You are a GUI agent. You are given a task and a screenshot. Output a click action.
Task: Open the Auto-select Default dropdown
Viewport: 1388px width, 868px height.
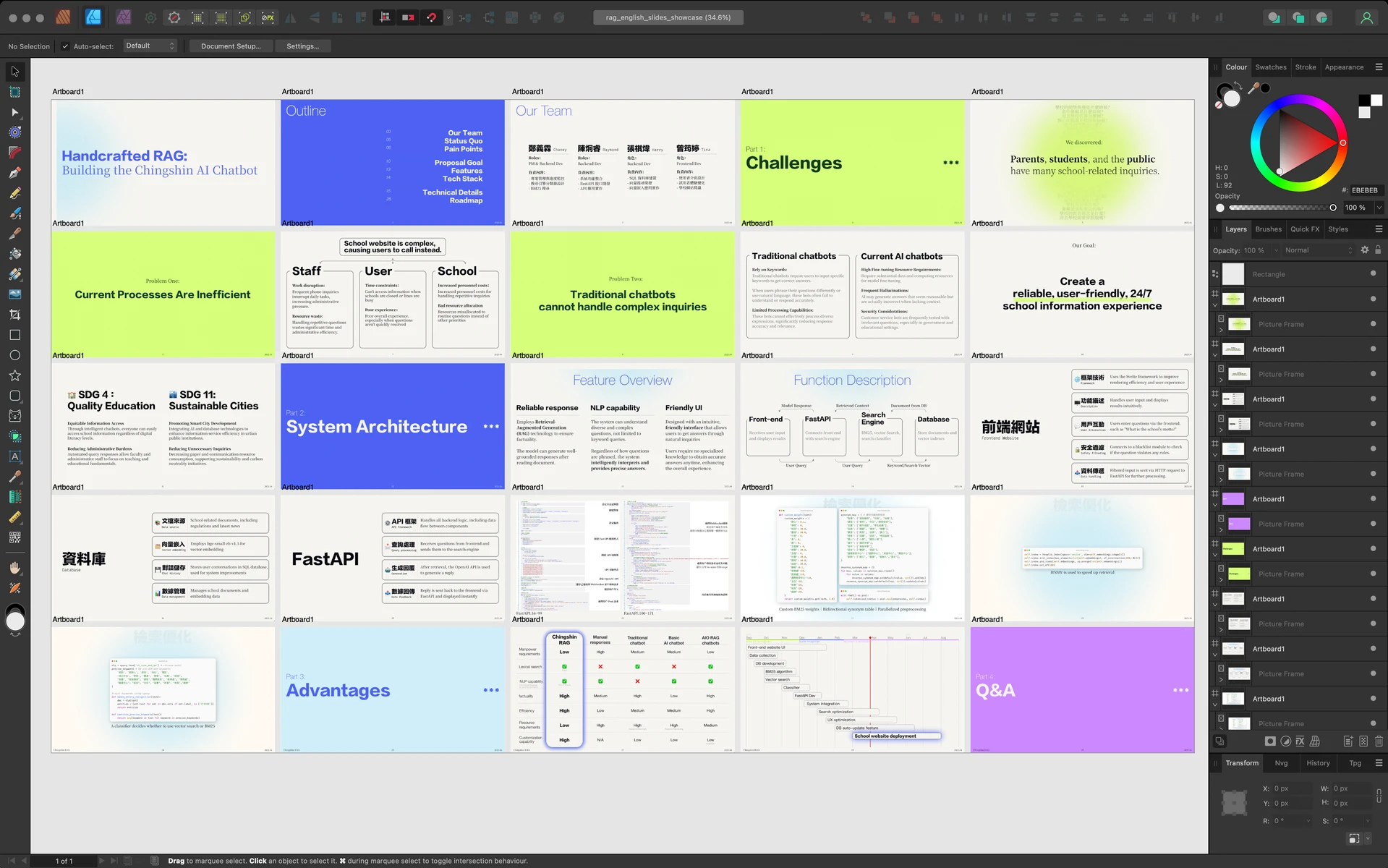[150, 46]
